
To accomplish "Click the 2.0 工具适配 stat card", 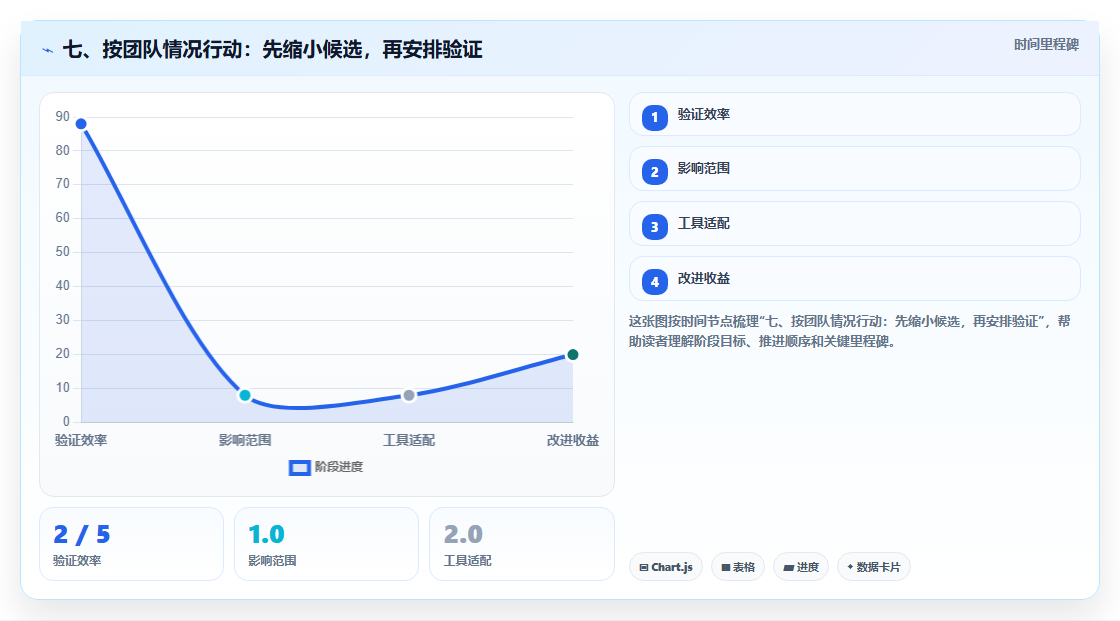I will pos(521,544).
